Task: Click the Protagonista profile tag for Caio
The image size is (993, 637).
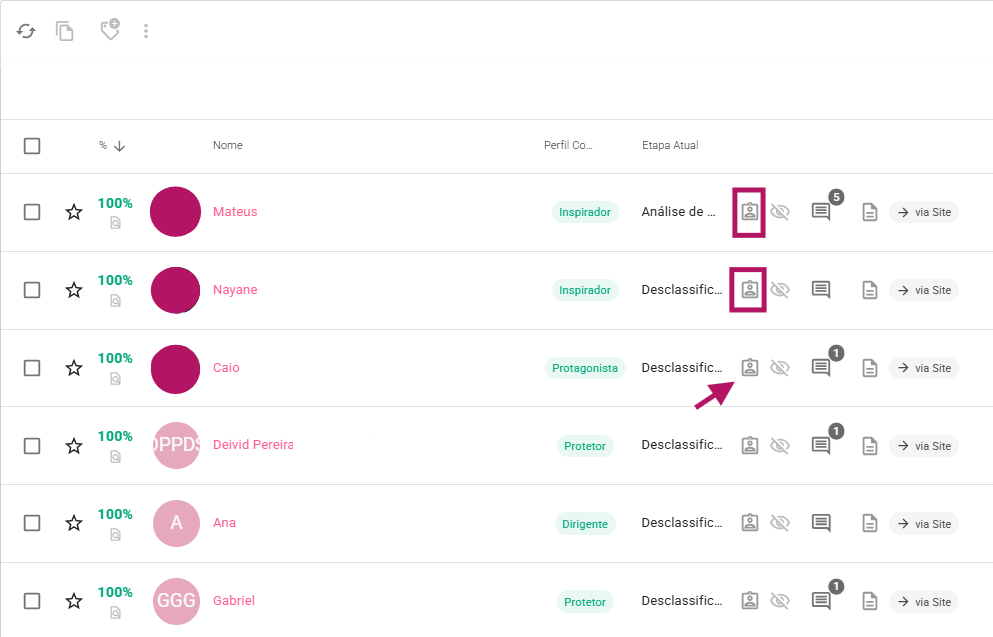Action: [585, 368]
